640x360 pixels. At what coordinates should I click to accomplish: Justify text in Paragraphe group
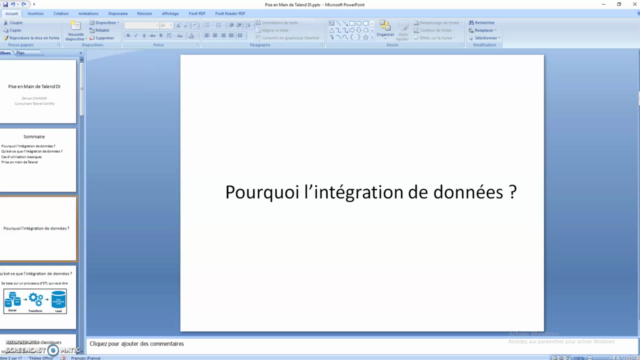[x=231, y=36]
